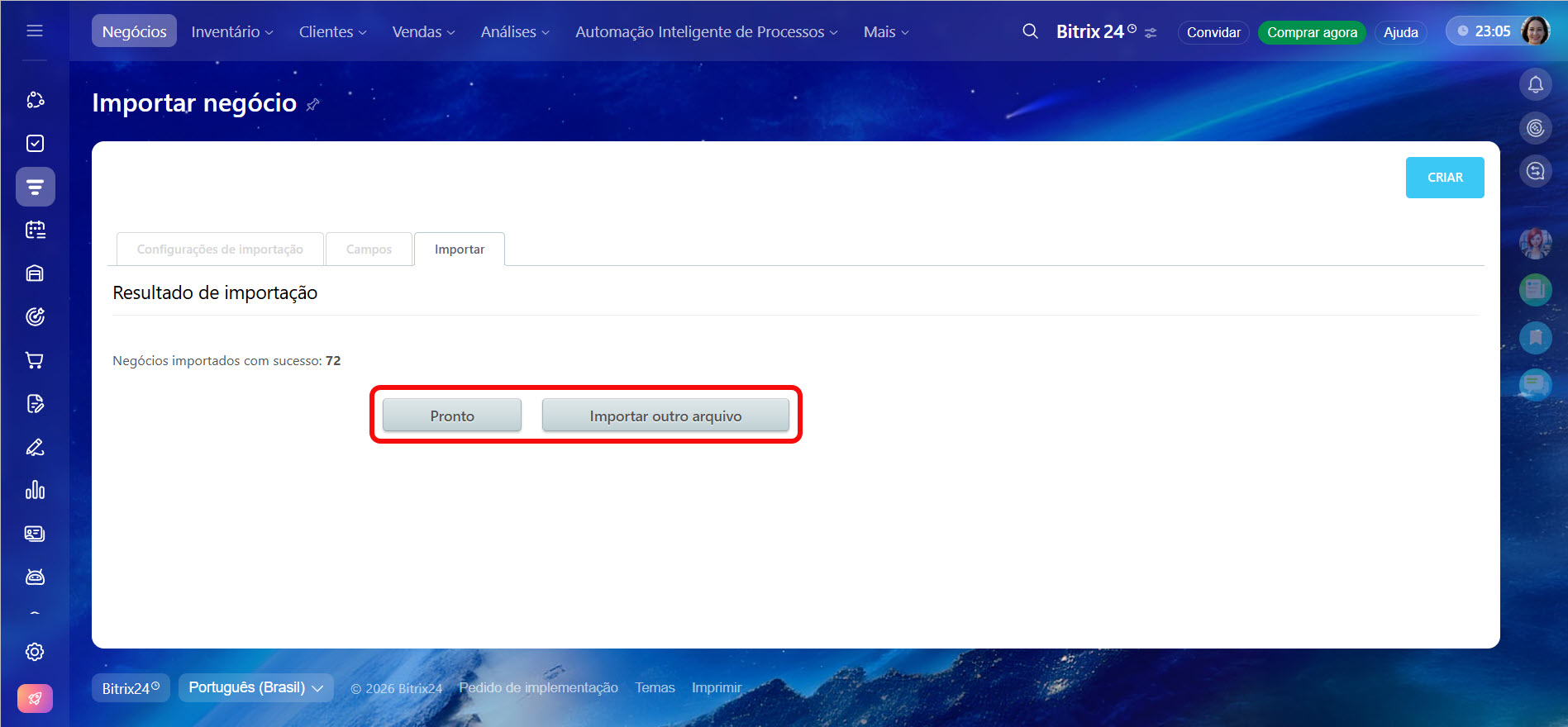Open settings gear in left sidebar
This screenshot has width=1568, height=727.
pyautogui.click(x=35, y=652)
